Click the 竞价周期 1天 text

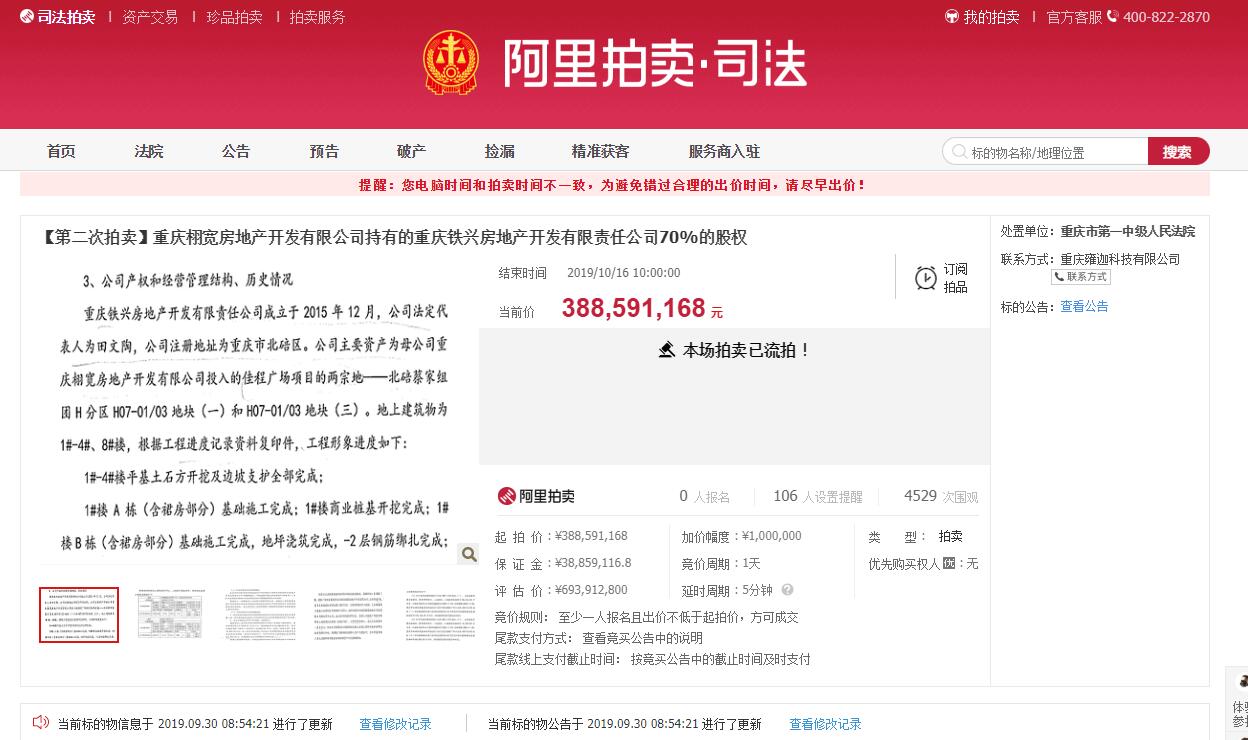tap(721, 563)
